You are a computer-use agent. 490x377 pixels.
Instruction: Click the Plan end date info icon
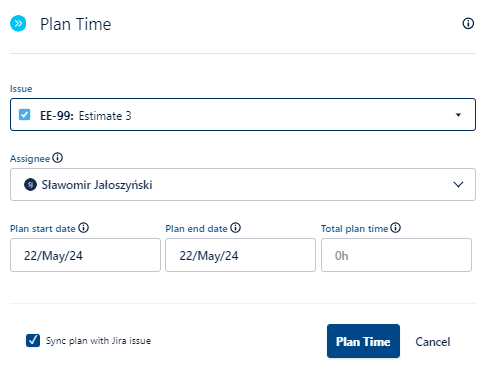[x=235, y=228]
